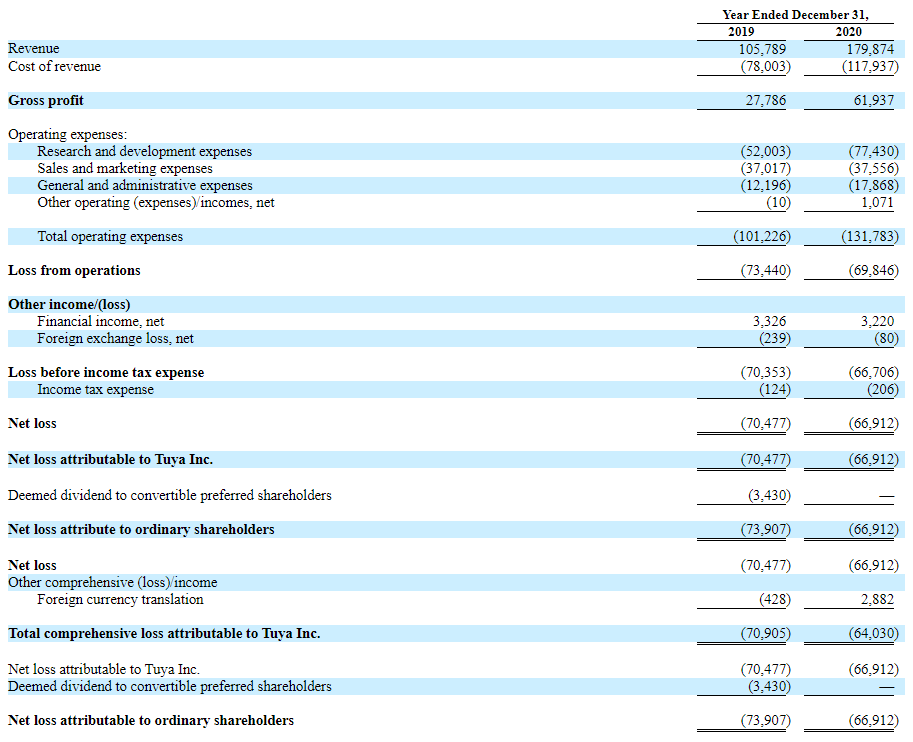
Task: Select the Total operating expenses label
Action: coord(110,236)
